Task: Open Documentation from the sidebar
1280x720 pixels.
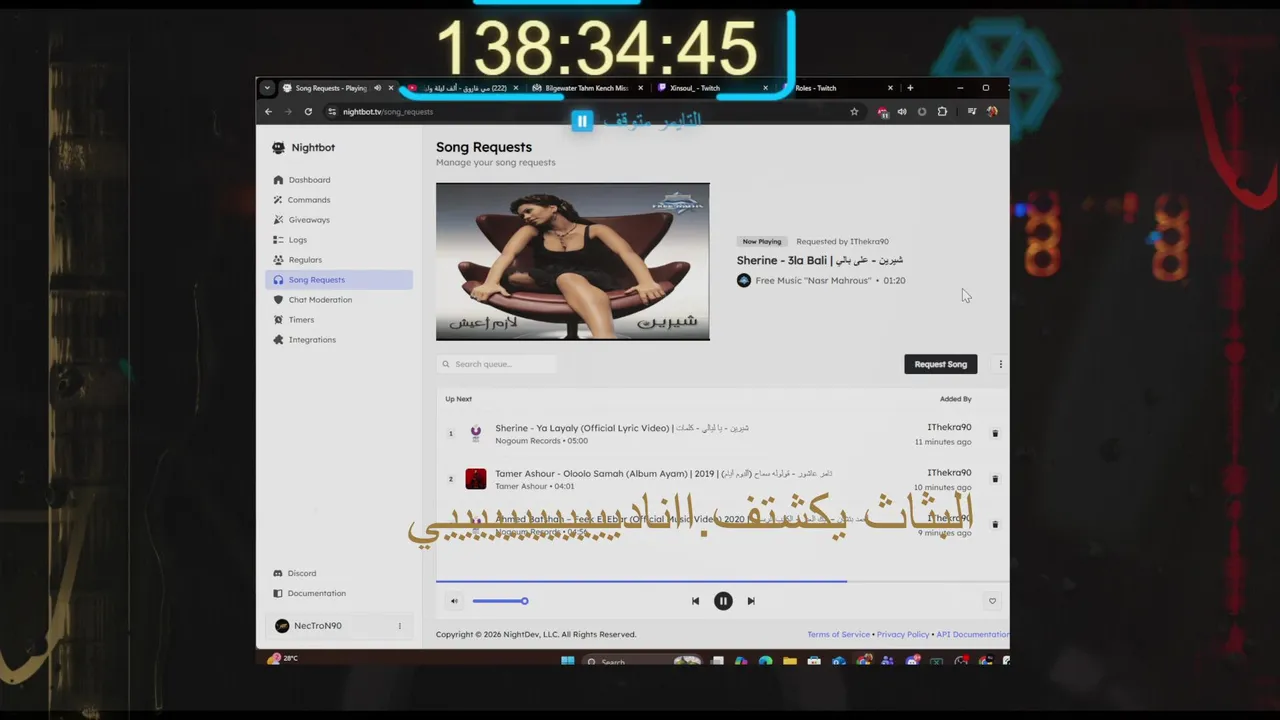Action: tap(310, 593)
